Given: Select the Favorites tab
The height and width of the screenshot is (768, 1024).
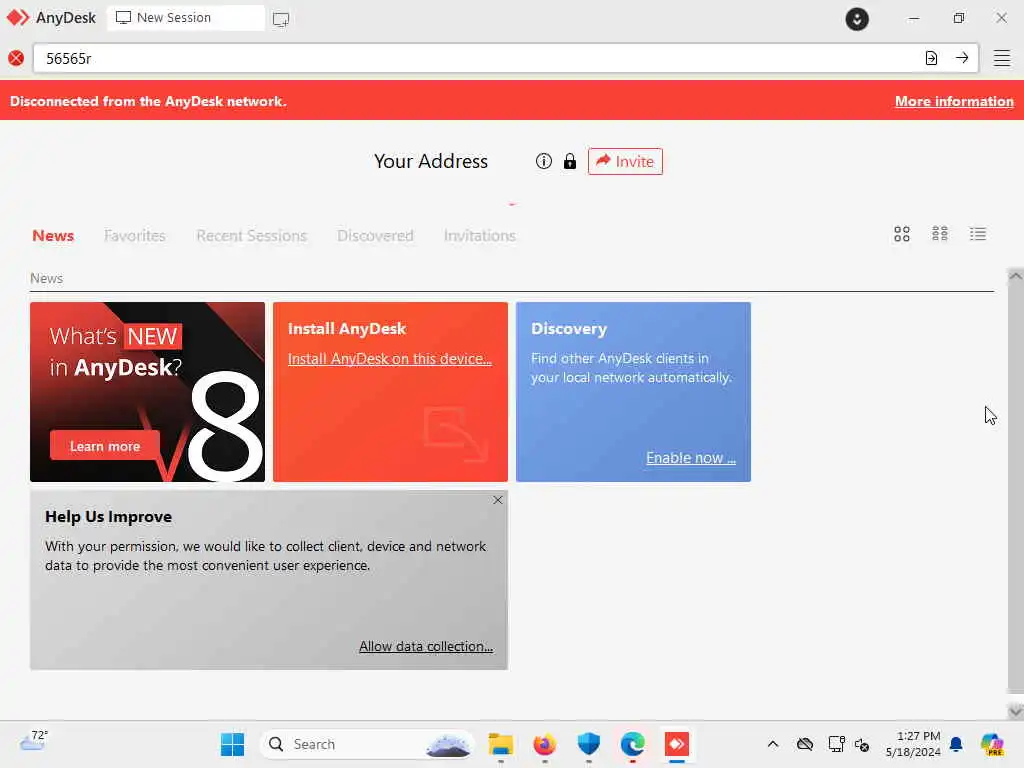Looking at the screenshot, I should [x=135, y=236].
